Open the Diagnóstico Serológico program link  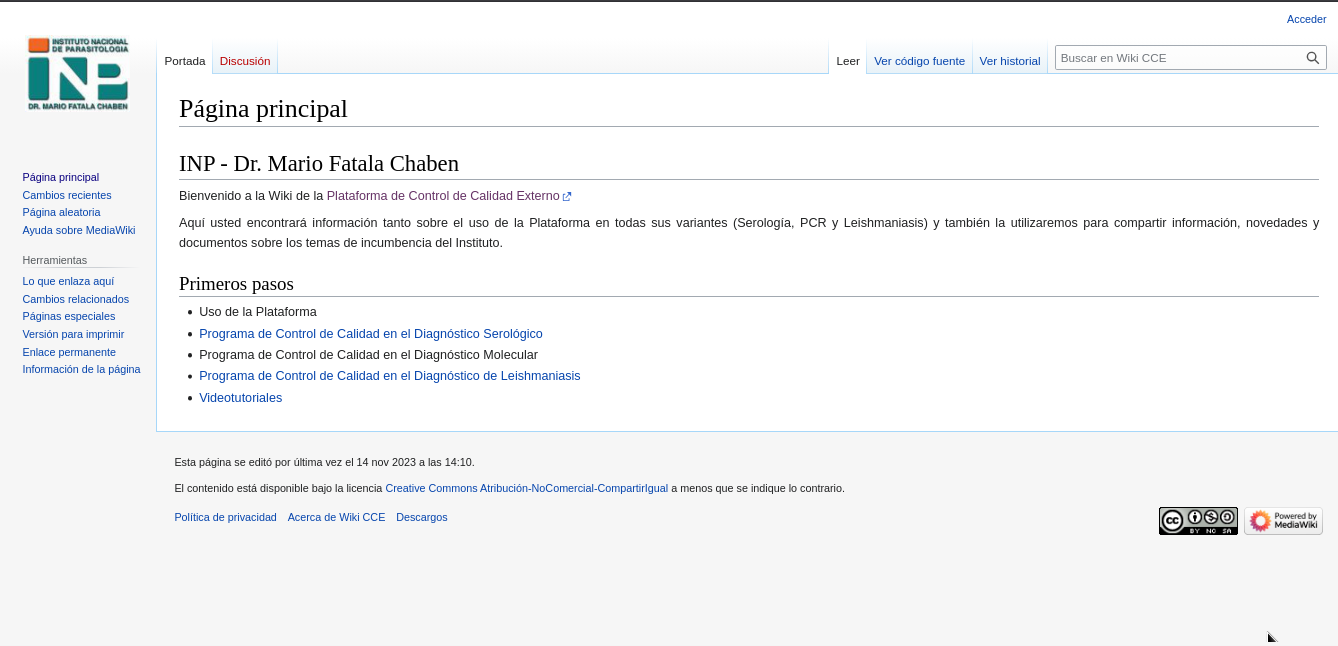click(x=370, y=334)
